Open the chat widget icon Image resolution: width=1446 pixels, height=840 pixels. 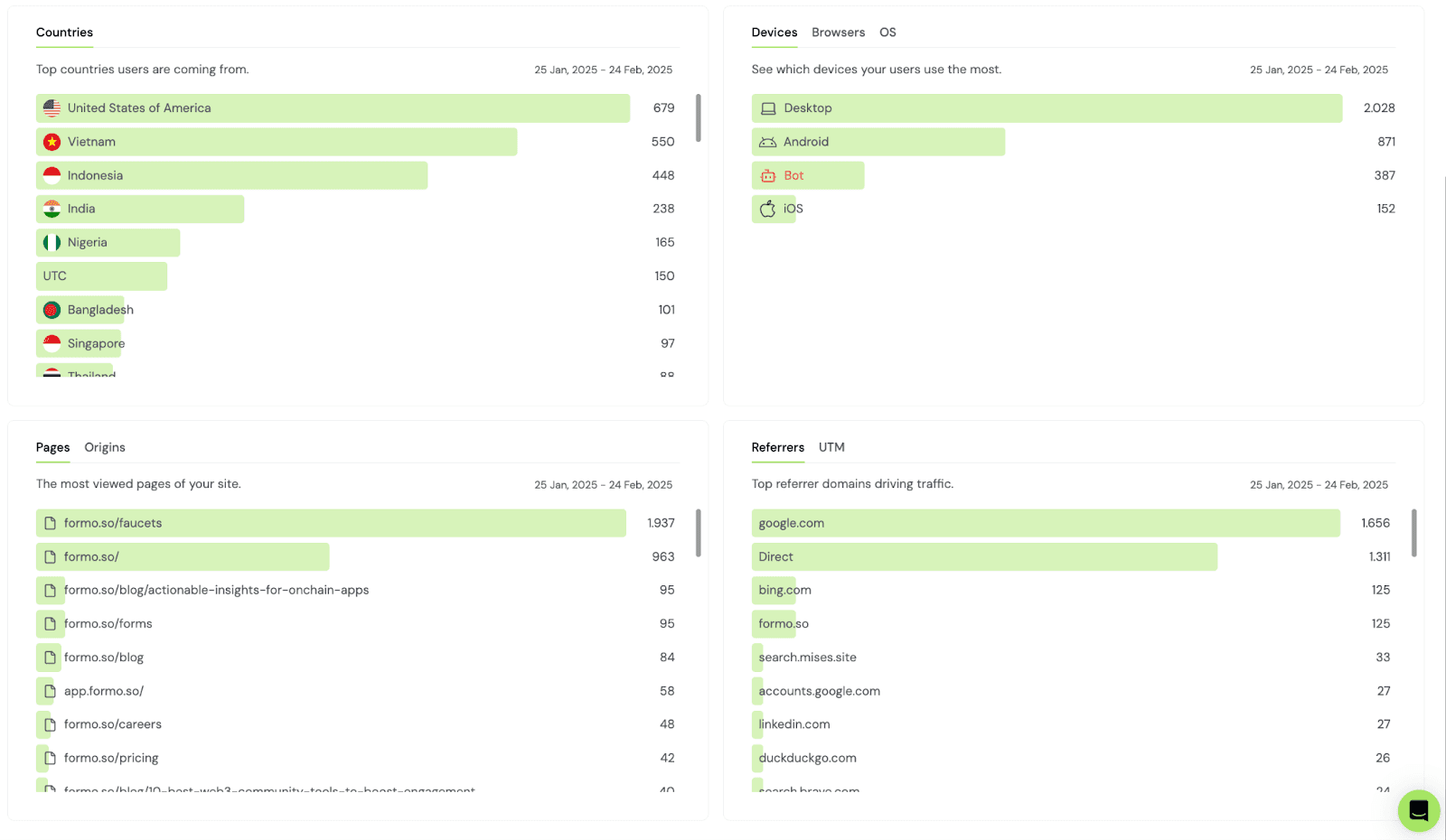pos(1419,810)
